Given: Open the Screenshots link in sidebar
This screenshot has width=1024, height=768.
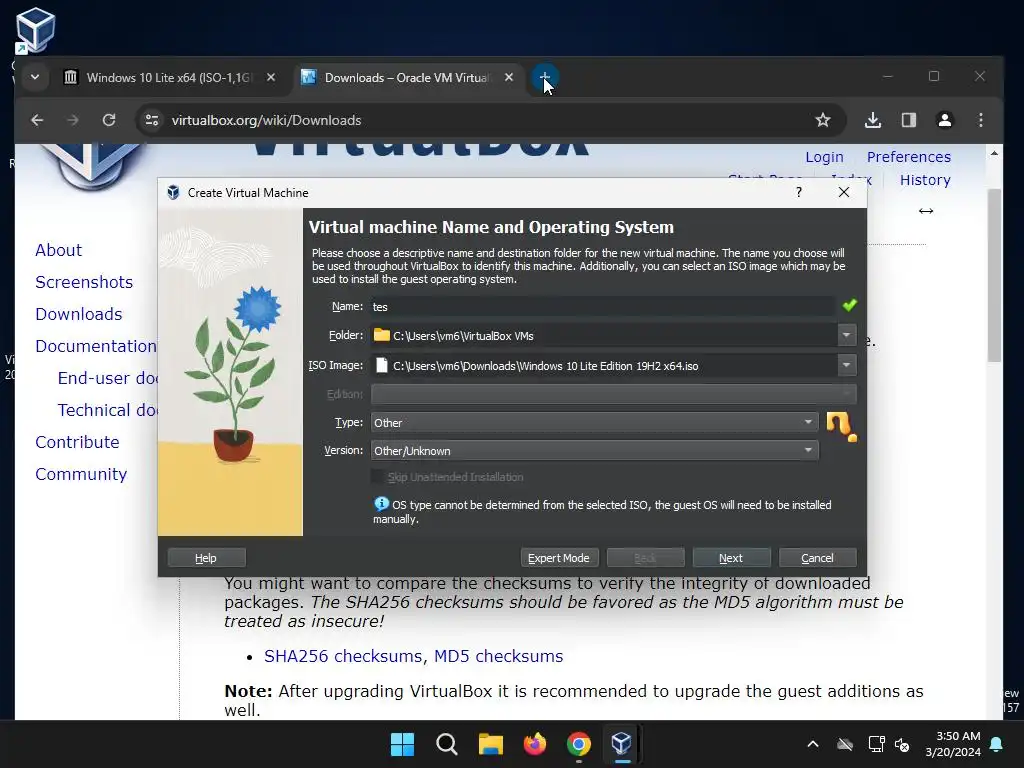Looking at the screenshot, I should click(x=84, y=282).
